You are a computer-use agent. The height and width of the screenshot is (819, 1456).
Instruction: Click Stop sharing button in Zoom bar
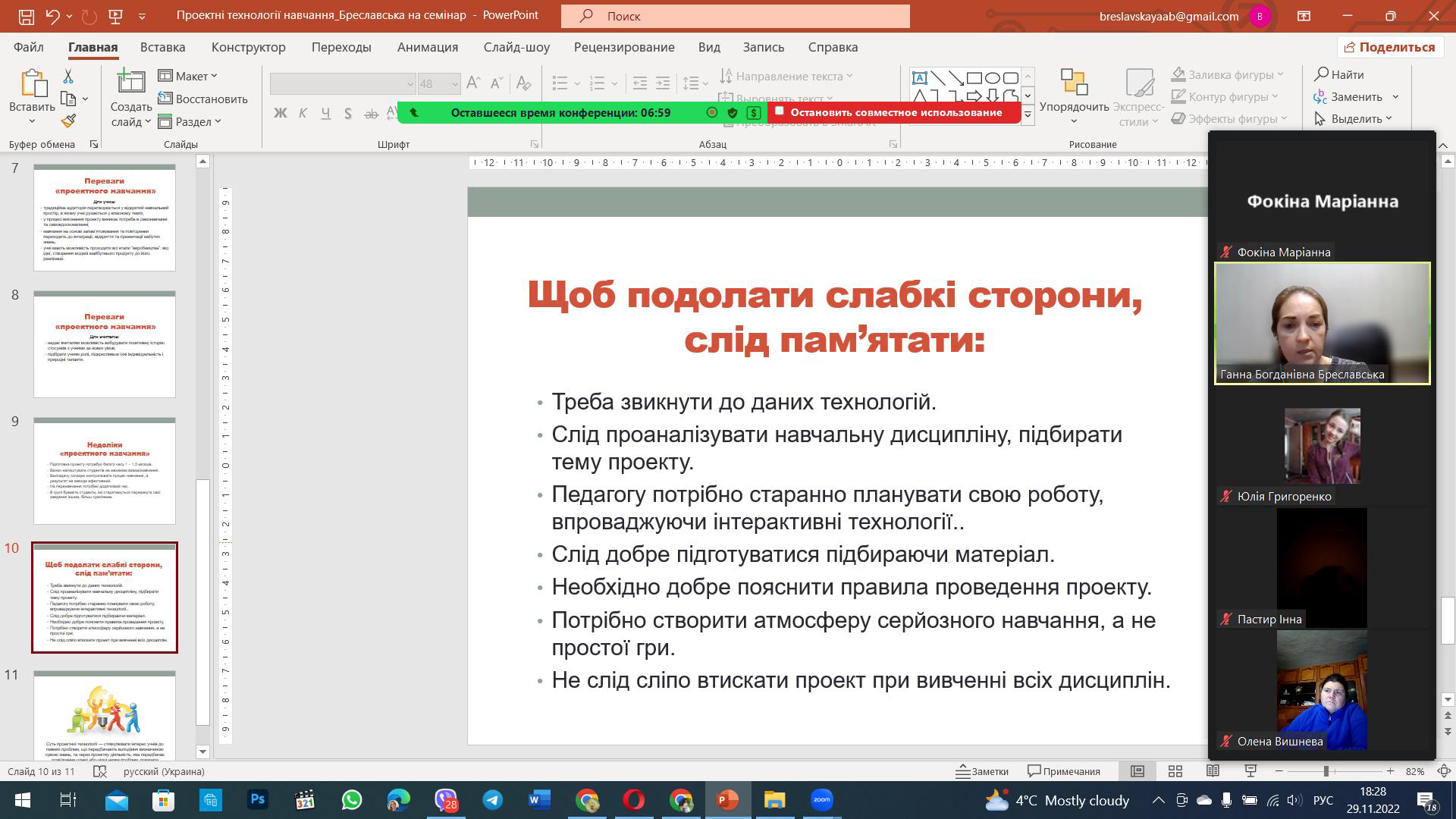(895, 112)
